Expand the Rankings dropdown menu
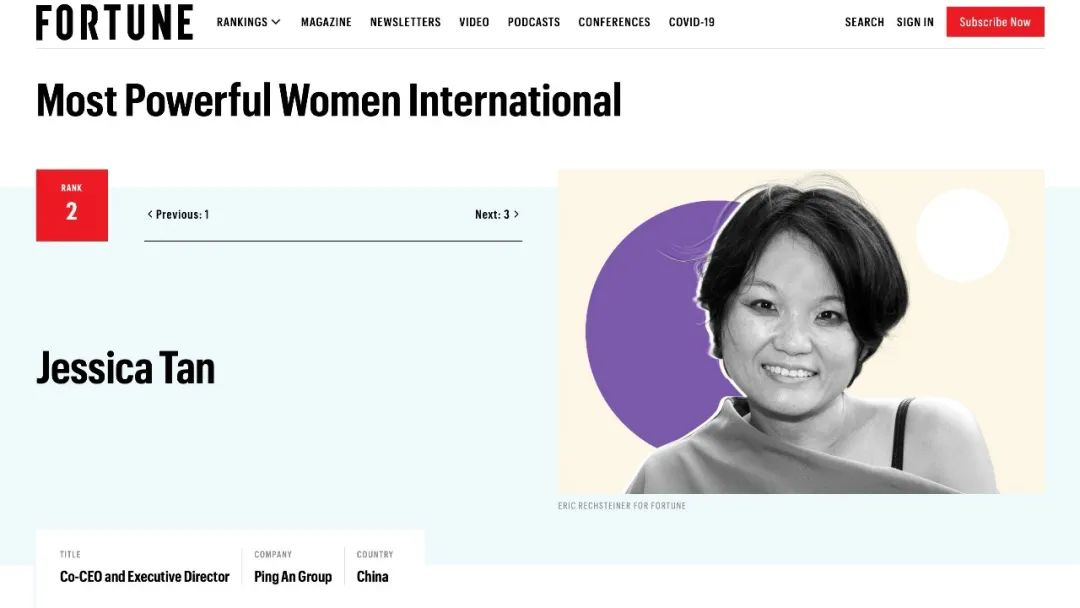 point(249,22)
